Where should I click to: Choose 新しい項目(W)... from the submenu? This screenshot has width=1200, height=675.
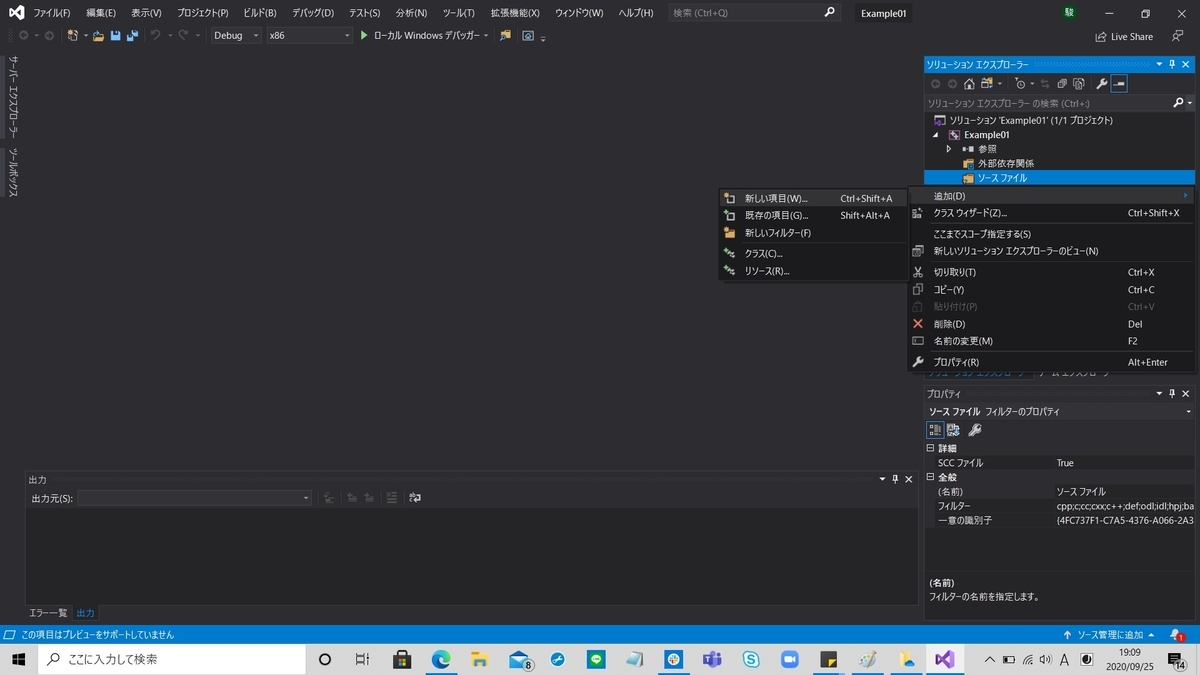click(x=813, y=198)
